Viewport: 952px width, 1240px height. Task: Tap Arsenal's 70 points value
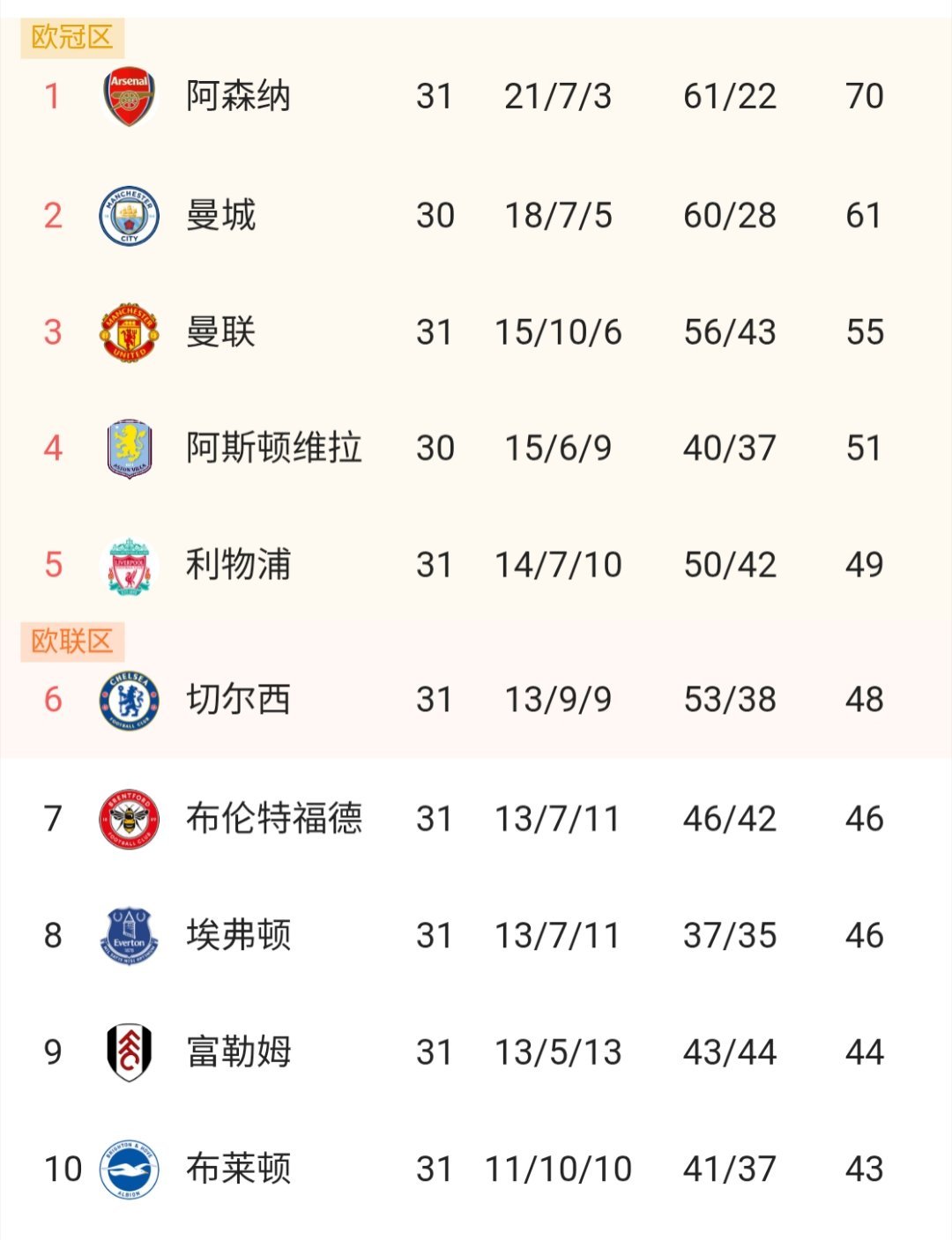(x=864, y=96)
